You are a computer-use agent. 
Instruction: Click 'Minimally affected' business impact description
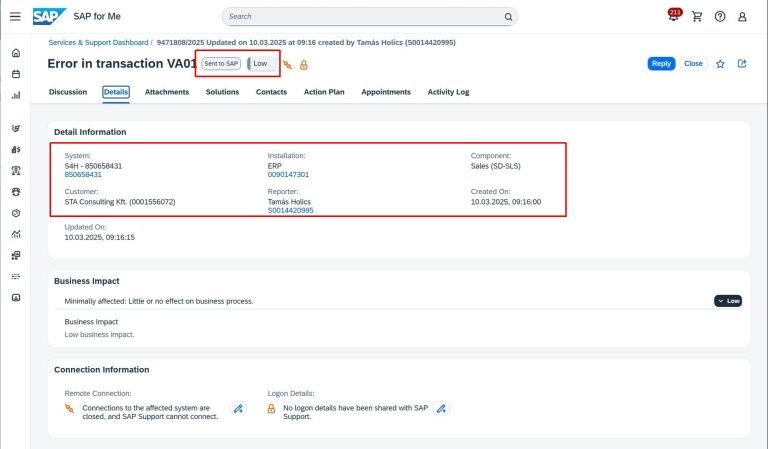tap(159, 301)
